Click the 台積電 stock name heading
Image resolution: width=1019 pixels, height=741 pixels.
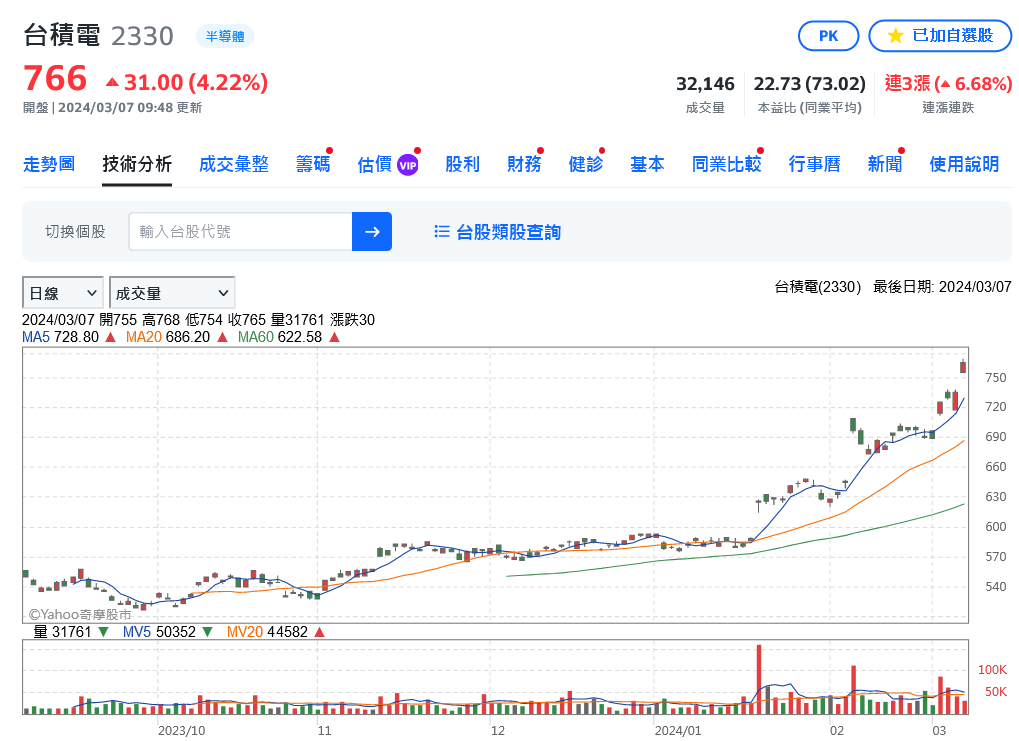point(62,36)
